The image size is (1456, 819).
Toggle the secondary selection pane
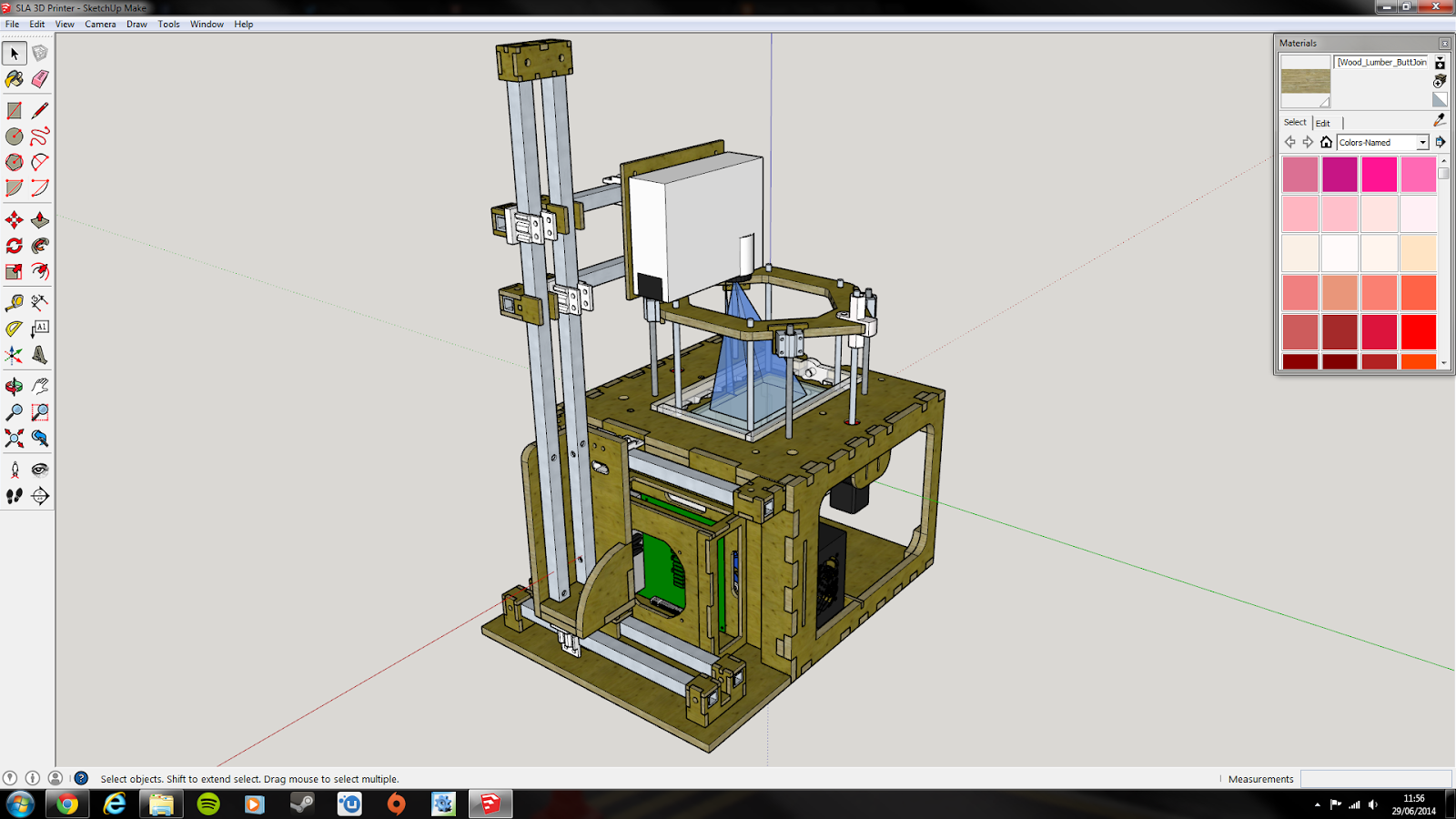[x=1440, y=63]
